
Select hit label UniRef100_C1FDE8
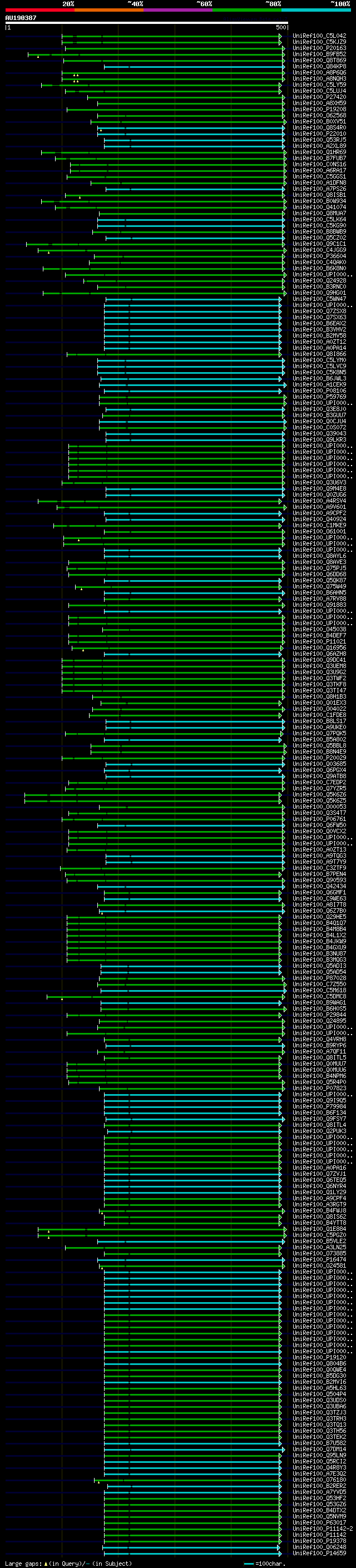coord(319,715)
